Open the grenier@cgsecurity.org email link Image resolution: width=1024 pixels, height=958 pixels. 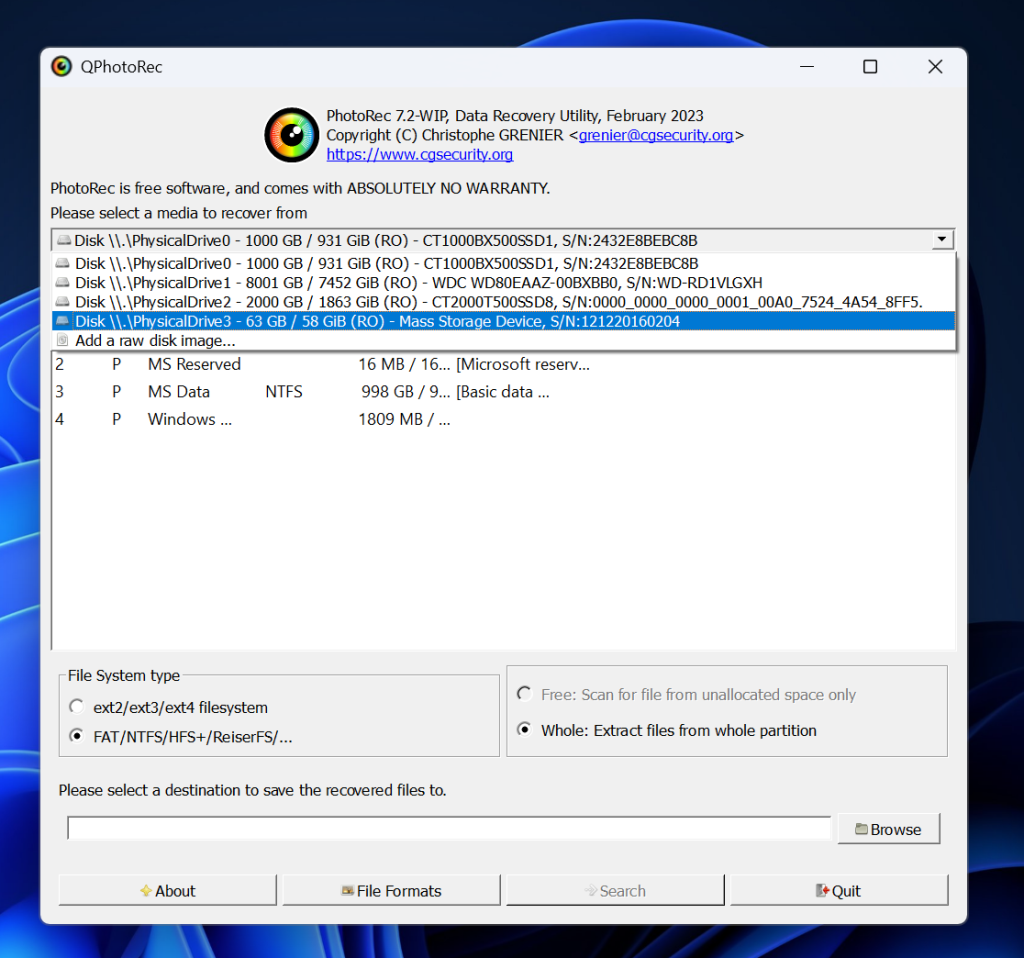pos(656,135)
